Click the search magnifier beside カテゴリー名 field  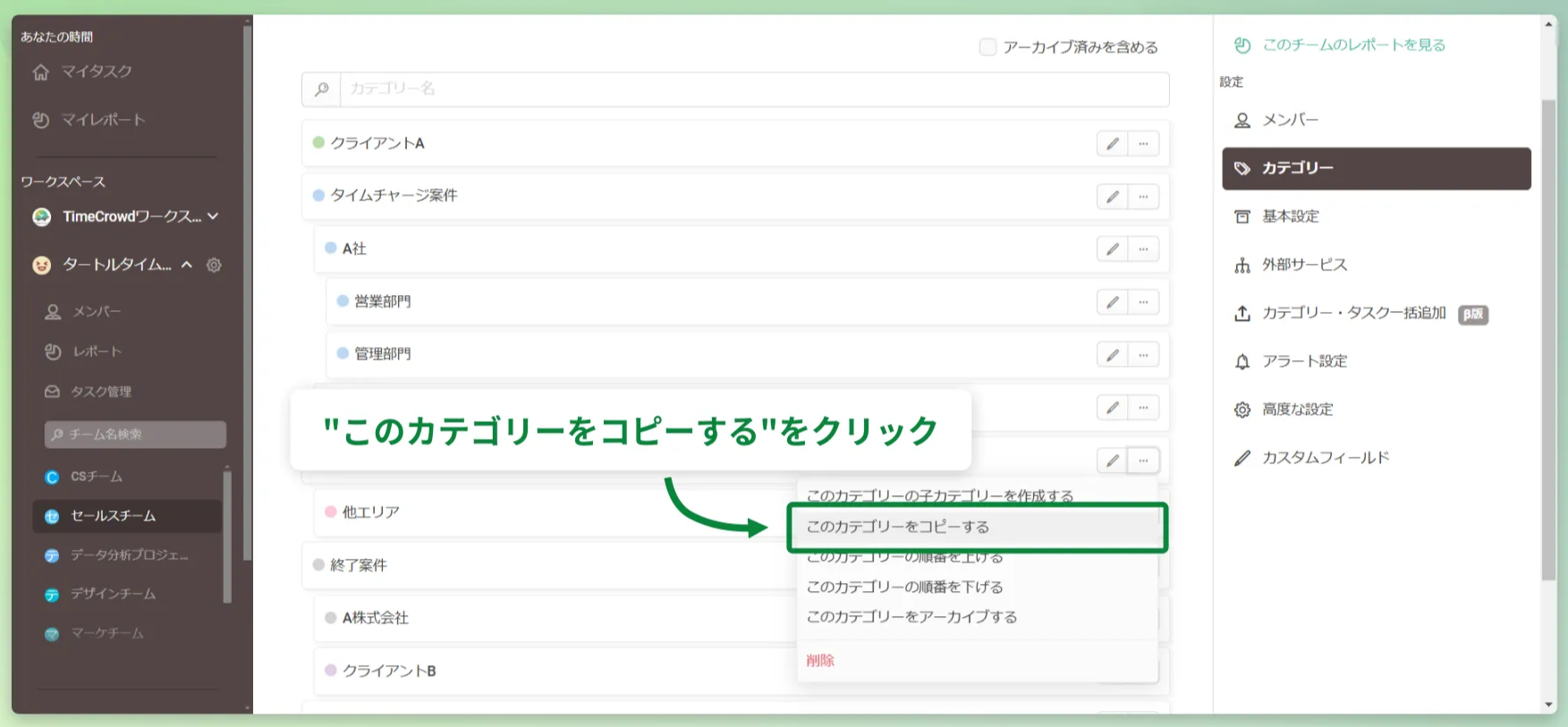click(321, 89)
